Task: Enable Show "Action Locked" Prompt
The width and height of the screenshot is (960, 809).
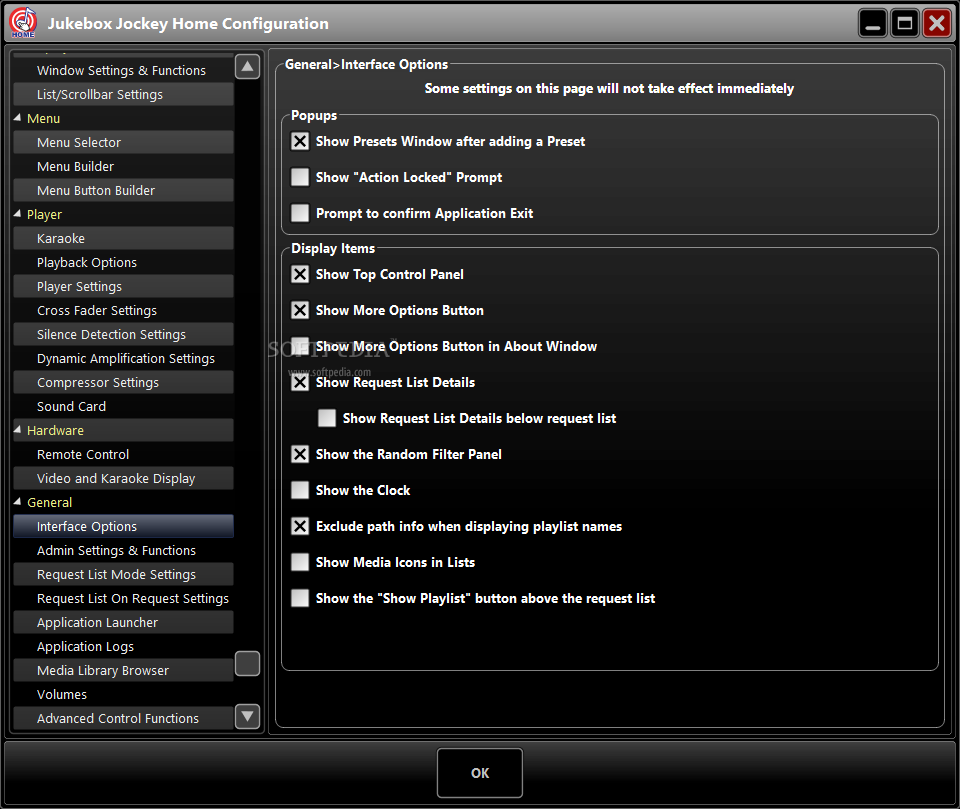Action: (300, 178)
